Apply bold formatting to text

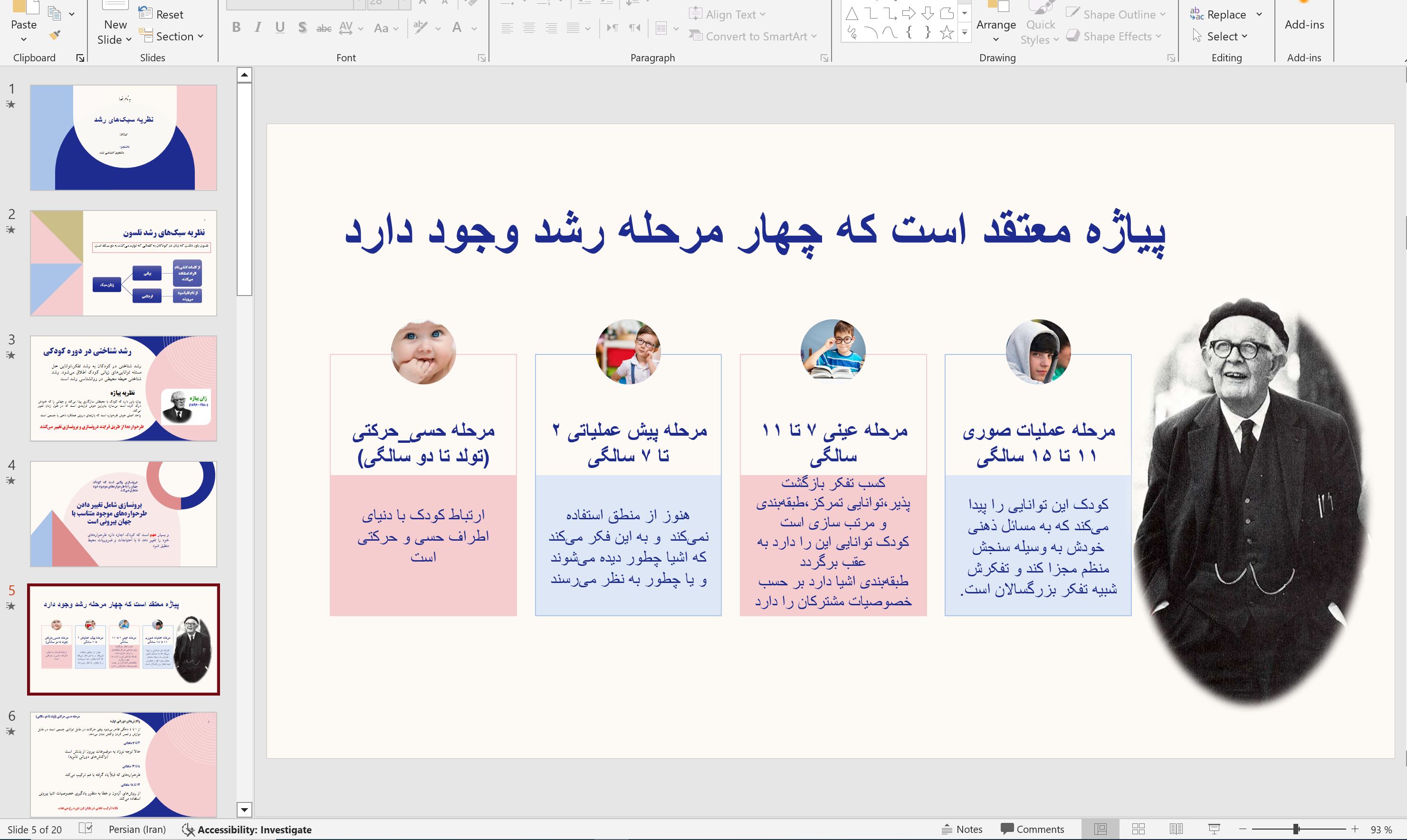(237, 27)
